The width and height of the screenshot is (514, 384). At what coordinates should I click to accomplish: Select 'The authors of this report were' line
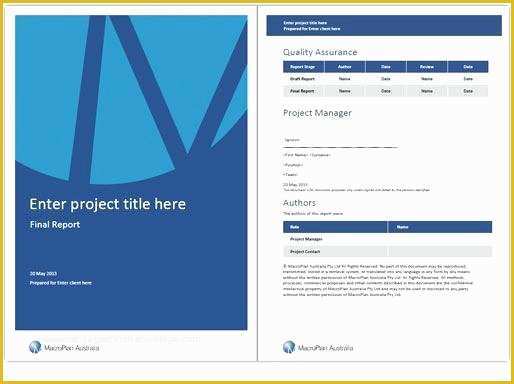pyautogui.click(x=313, y=214)
